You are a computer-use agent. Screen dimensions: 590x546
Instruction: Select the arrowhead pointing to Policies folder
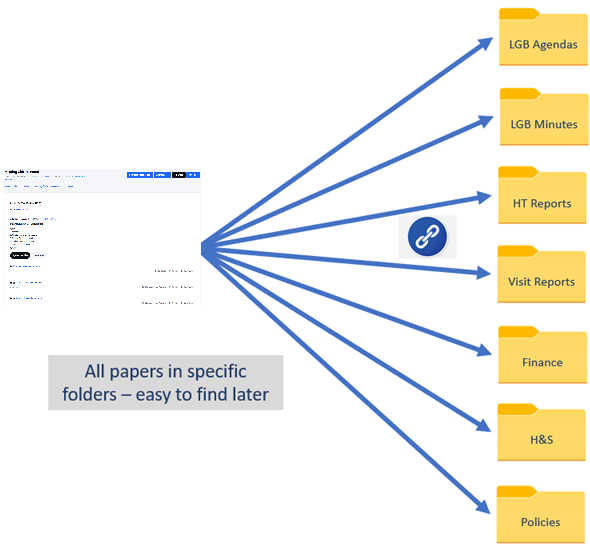pyautogui.click(x=483, y=506)
